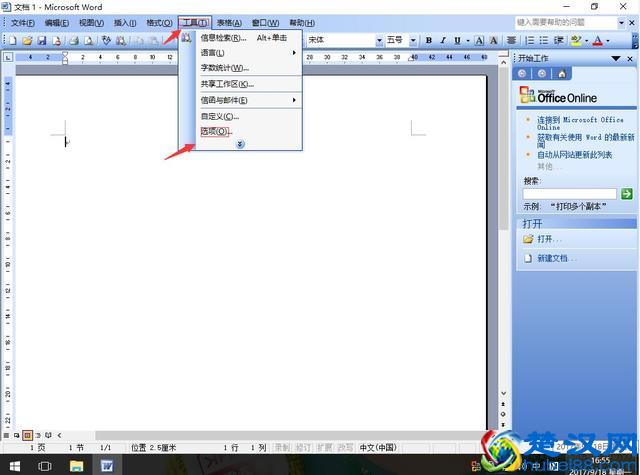Click the Numbering list icon

point(529,40)
